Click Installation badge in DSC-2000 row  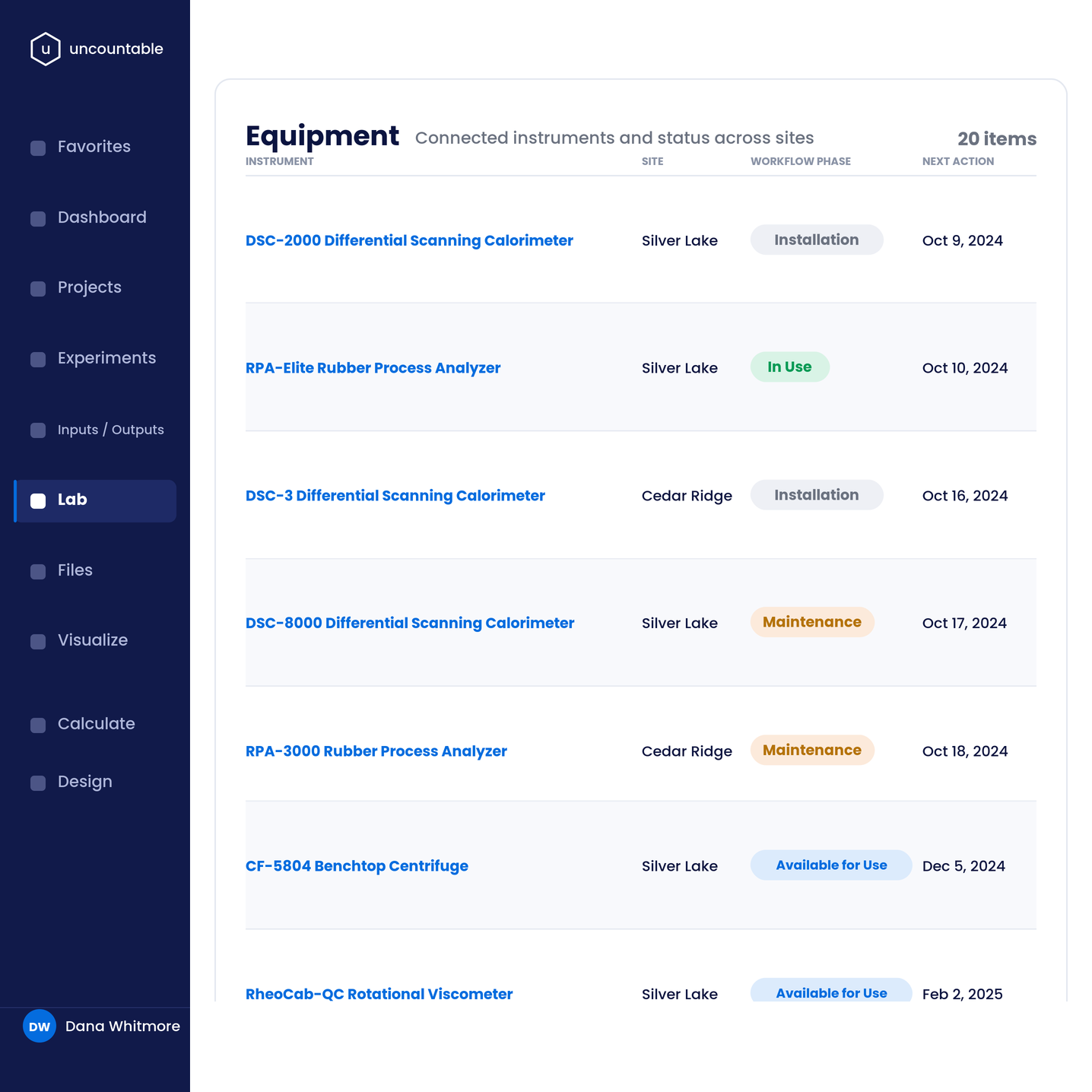pos(817,240)
